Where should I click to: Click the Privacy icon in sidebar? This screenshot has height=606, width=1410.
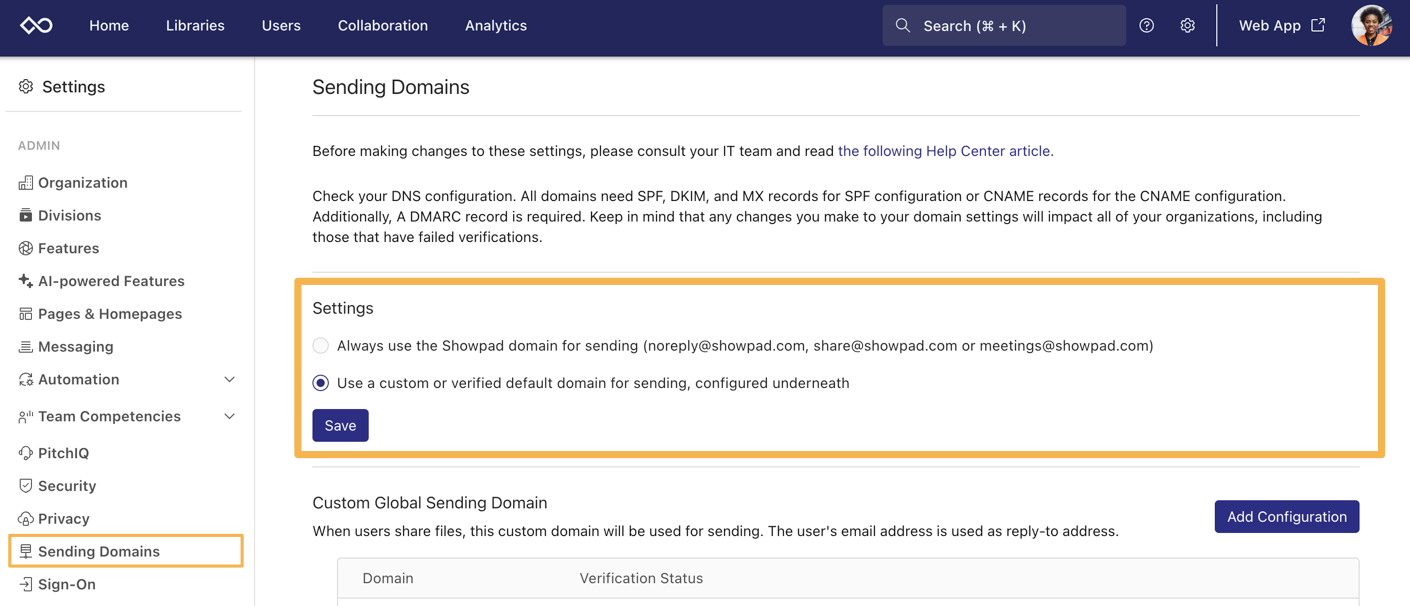(x=26, y=519)
